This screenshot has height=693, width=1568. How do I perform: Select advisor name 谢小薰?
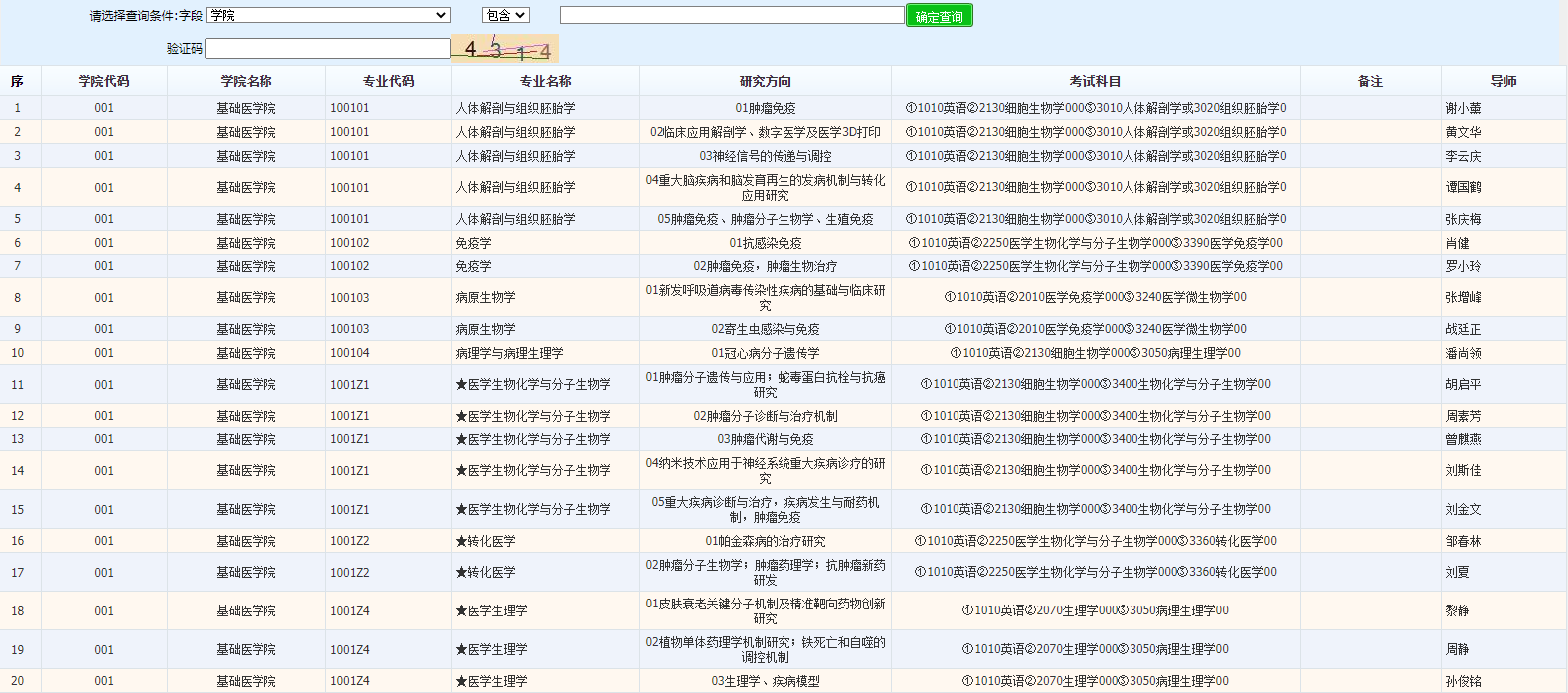tap(1464, 108)
